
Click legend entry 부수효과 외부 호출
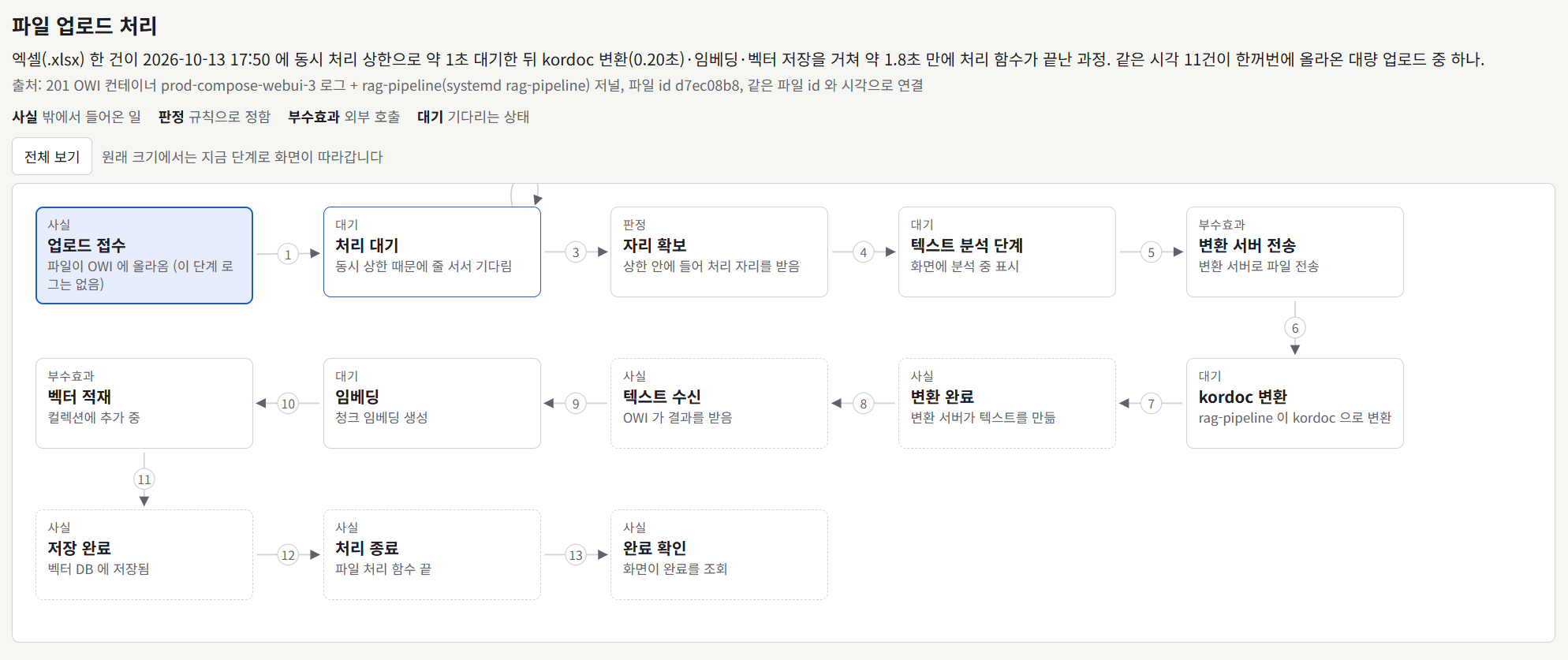pos(344,117)
